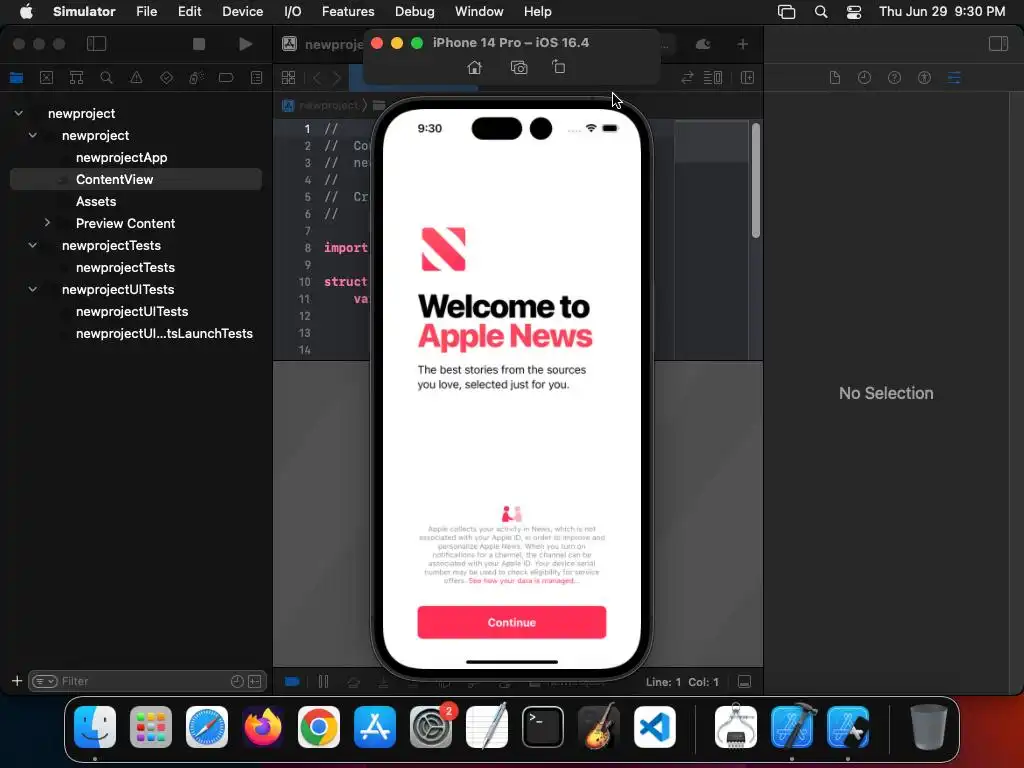Open the Report navigator icon

click(x=256, y=78)
